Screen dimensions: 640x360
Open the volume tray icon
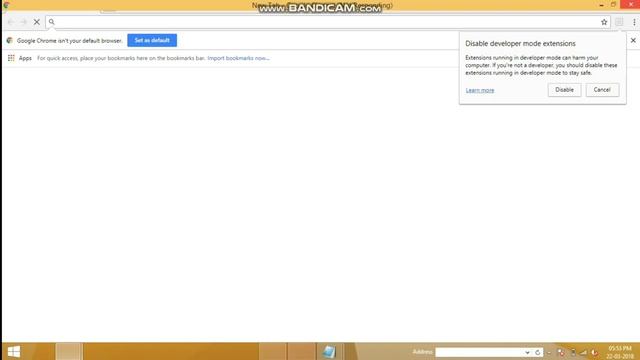tap(594, 352)
